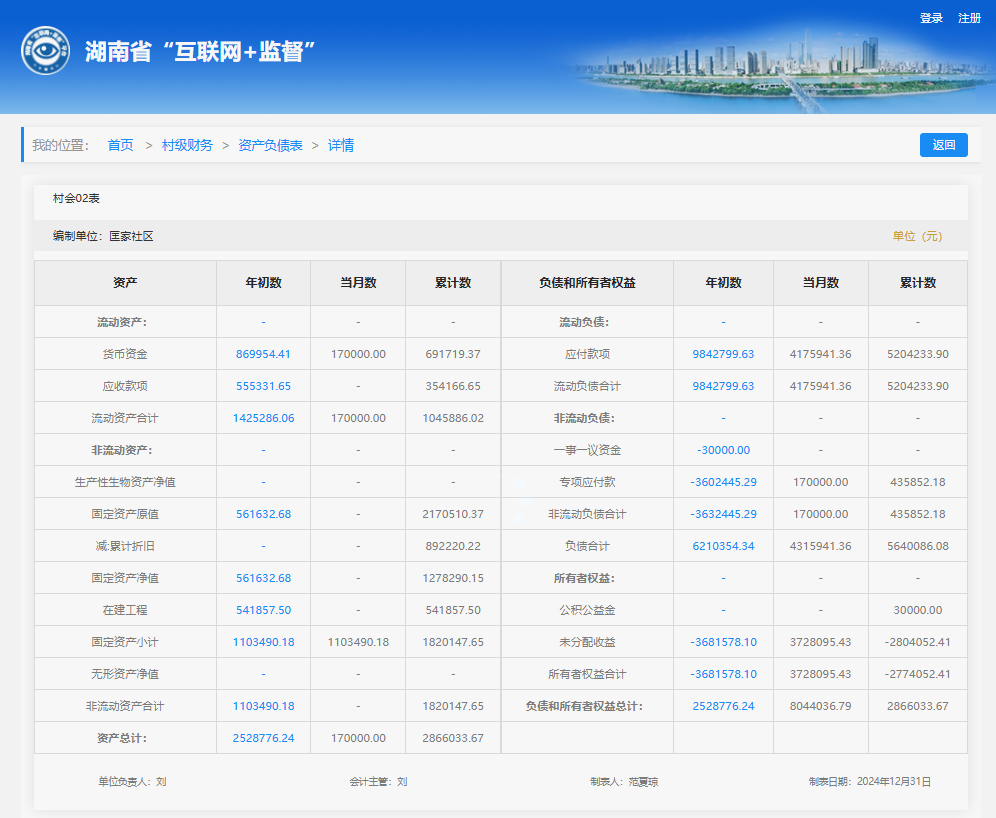Select the 专项应付款 row label
Viewport: 996px width, 818px height.
point(587,482)
